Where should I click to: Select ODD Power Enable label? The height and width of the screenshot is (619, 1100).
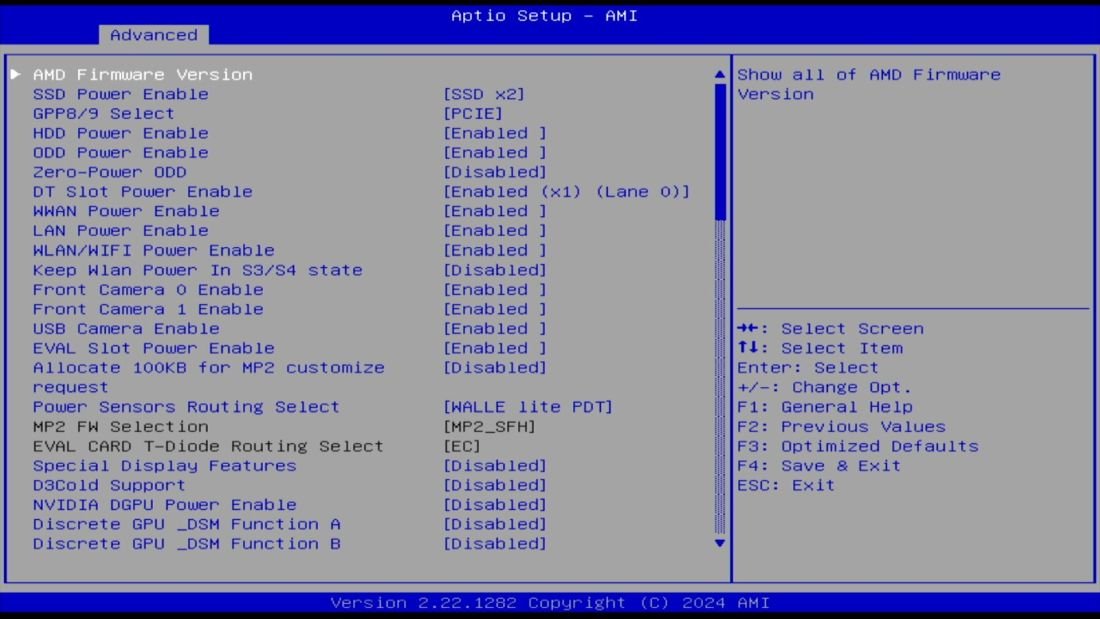click(121, 153)
